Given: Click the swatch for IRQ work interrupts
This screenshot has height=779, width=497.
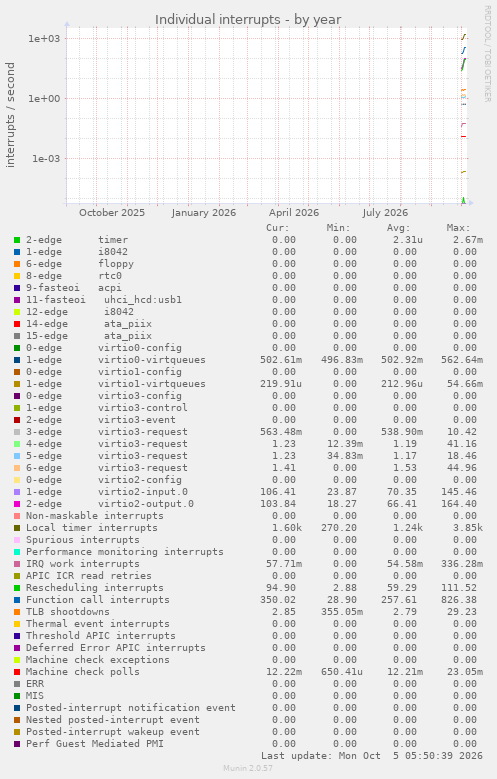Looking at the screenshot, I should [x=17, y=564].
